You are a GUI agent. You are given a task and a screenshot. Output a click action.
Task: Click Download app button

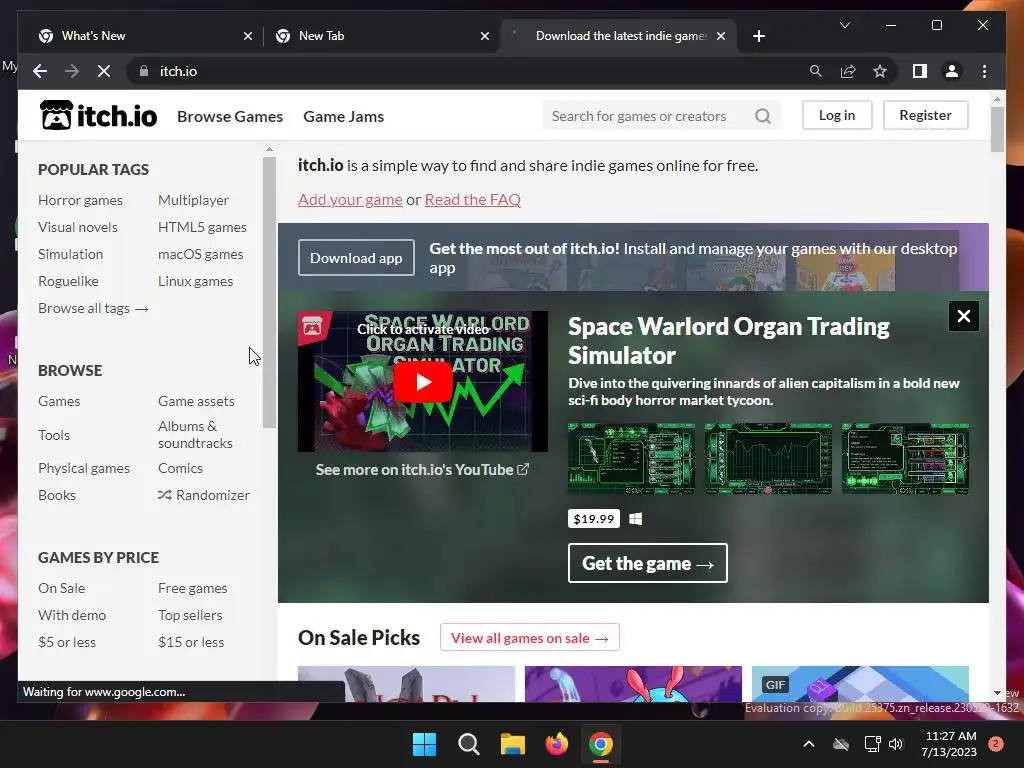click(356, 257)
